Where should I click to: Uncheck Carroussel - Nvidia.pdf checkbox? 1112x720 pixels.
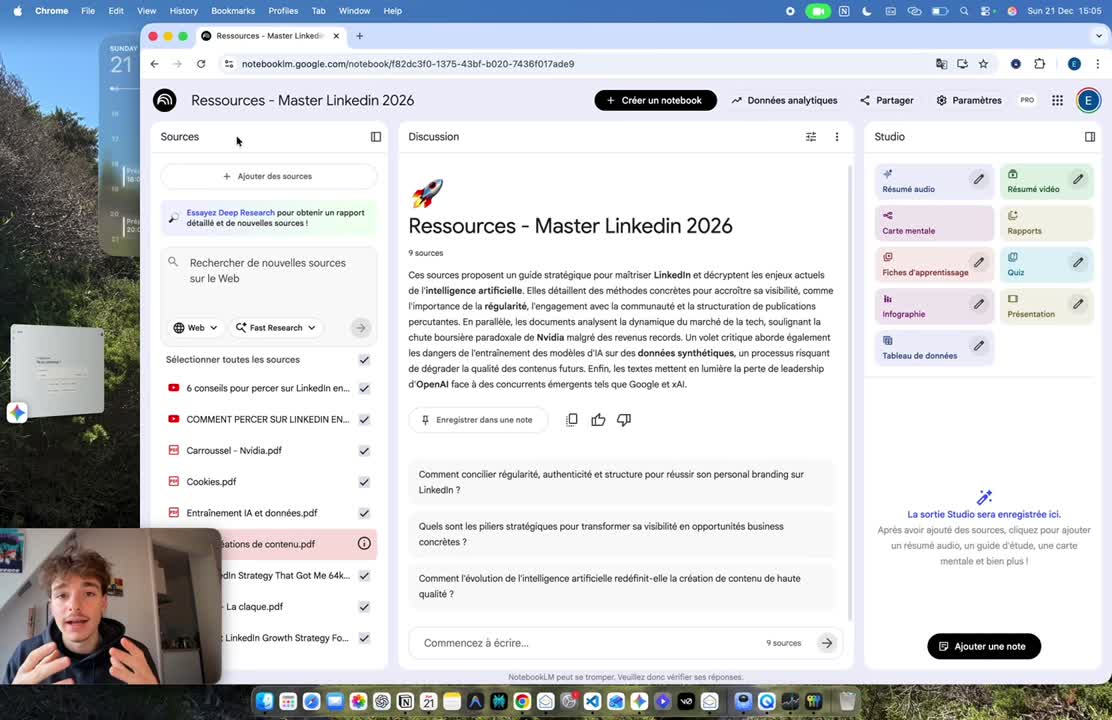tap(364, 450)
